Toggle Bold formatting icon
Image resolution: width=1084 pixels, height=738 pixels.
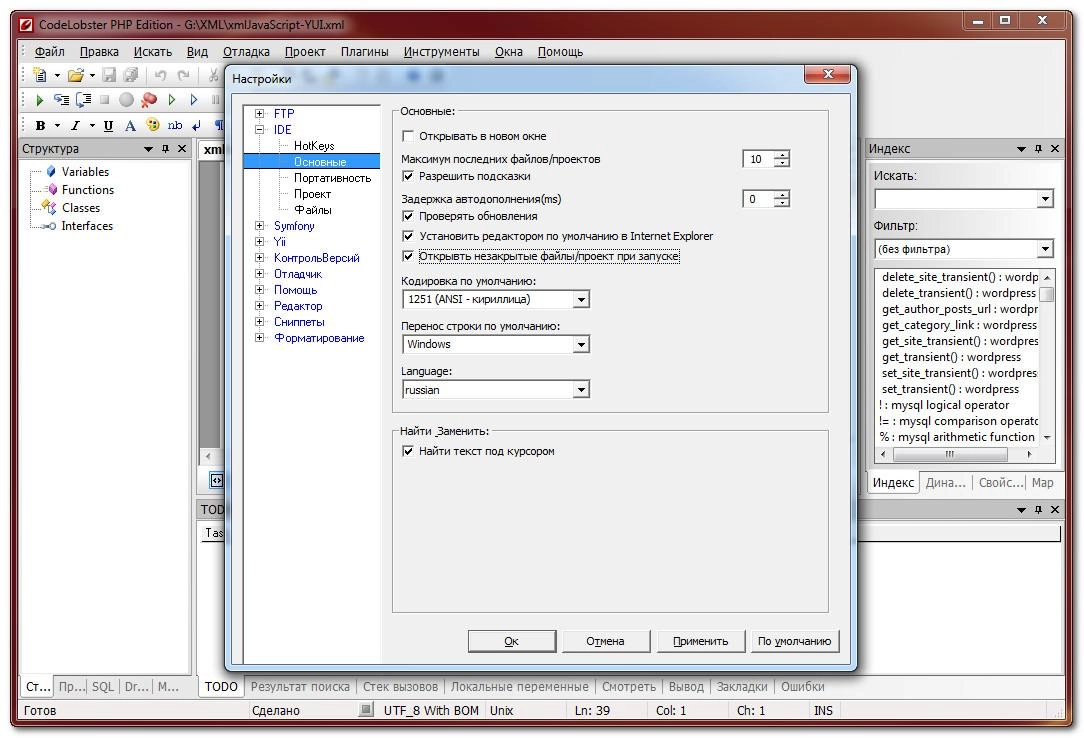(40, 126)
